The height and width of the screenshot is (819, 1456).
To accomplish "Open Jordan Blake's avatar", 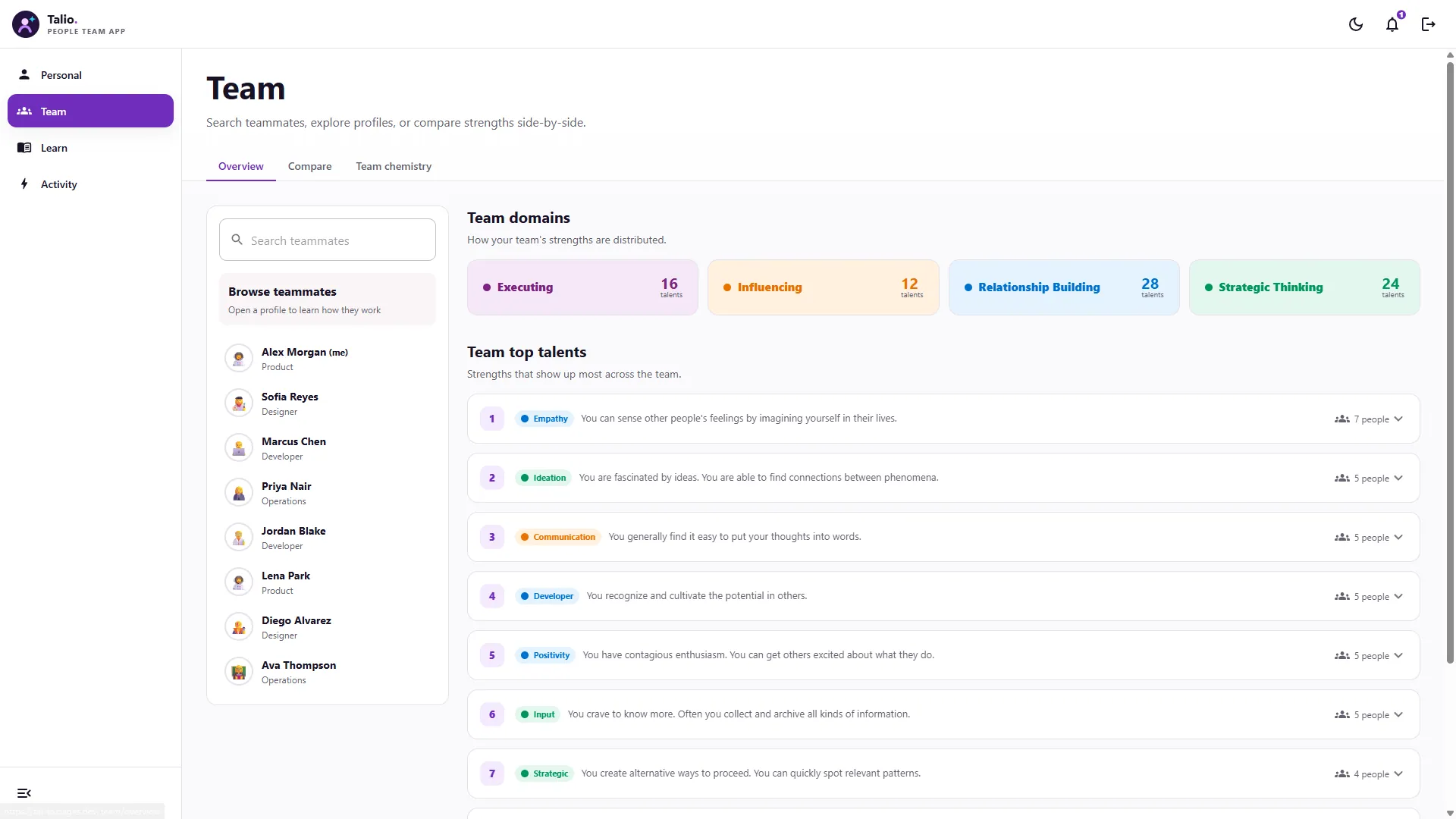I will coord(239,537).
